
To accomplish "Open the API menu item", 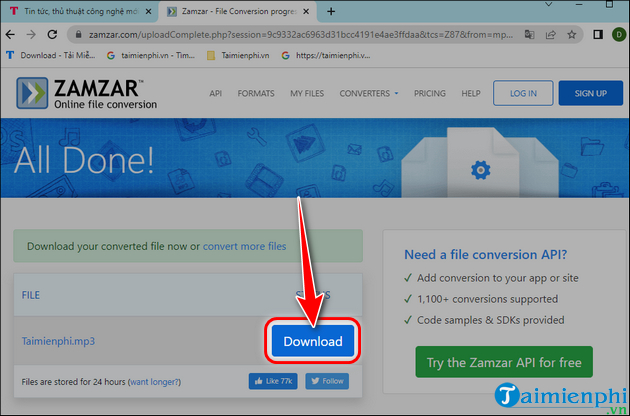I will point(215,93).
